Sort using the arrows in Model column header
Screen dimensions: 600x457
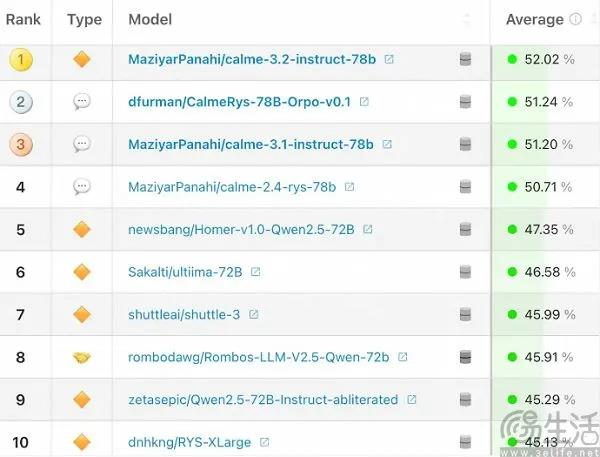click(466, 19)
